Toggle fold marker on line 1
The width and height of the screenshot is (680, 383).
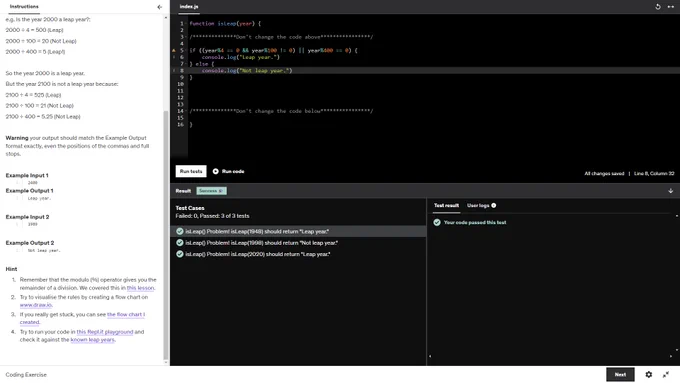click(x=186, y=23)
